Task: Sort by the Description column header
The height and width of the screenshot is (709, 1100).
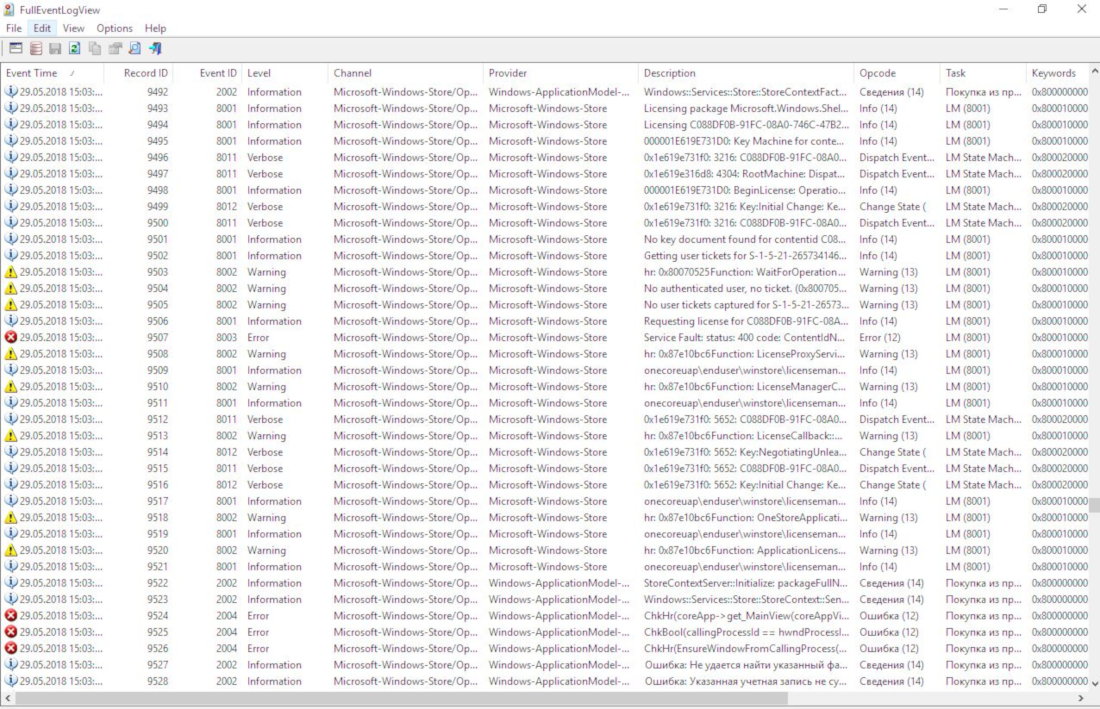Action: point(746,73)
